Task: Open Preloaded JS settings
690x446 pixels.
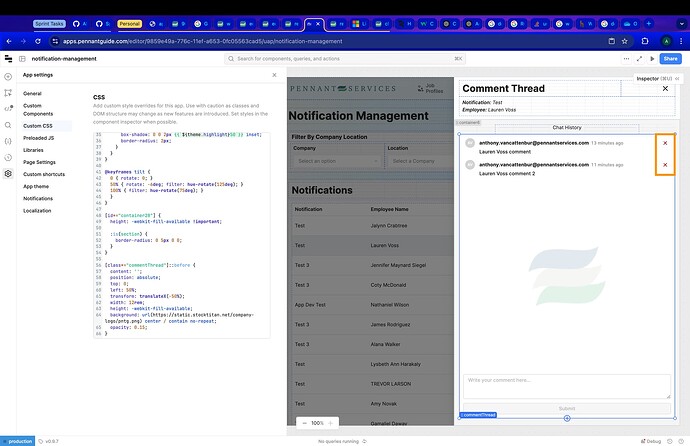Action: pyautogui.click(x=38, y=138)
